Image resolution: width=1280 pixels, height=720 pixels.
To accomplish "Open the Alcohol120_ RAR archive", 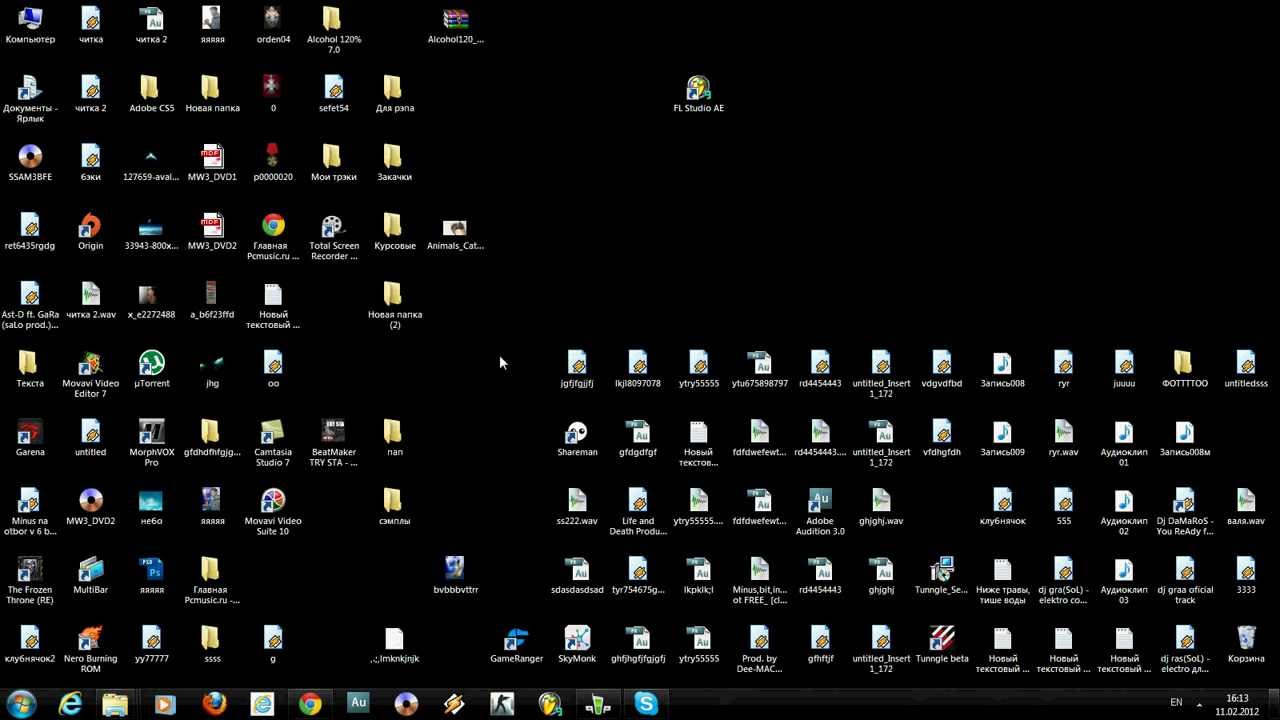I will click(455, 26).
